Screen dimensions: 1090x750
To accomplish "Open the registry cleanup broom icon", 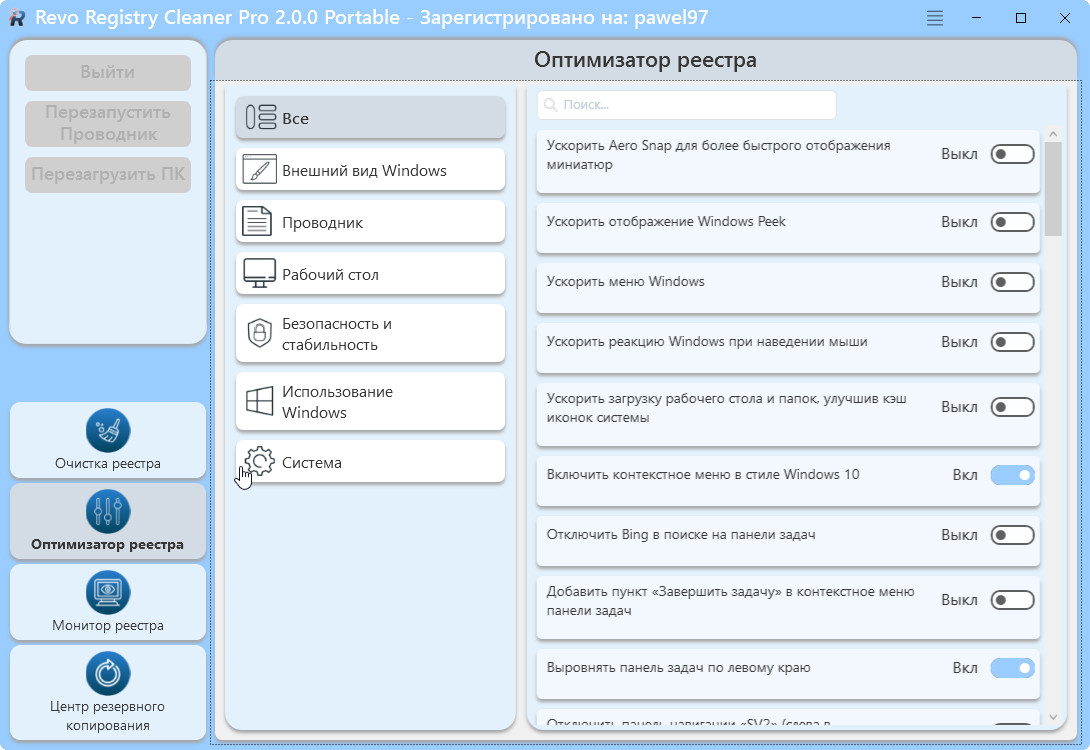I will coord(108,430).
